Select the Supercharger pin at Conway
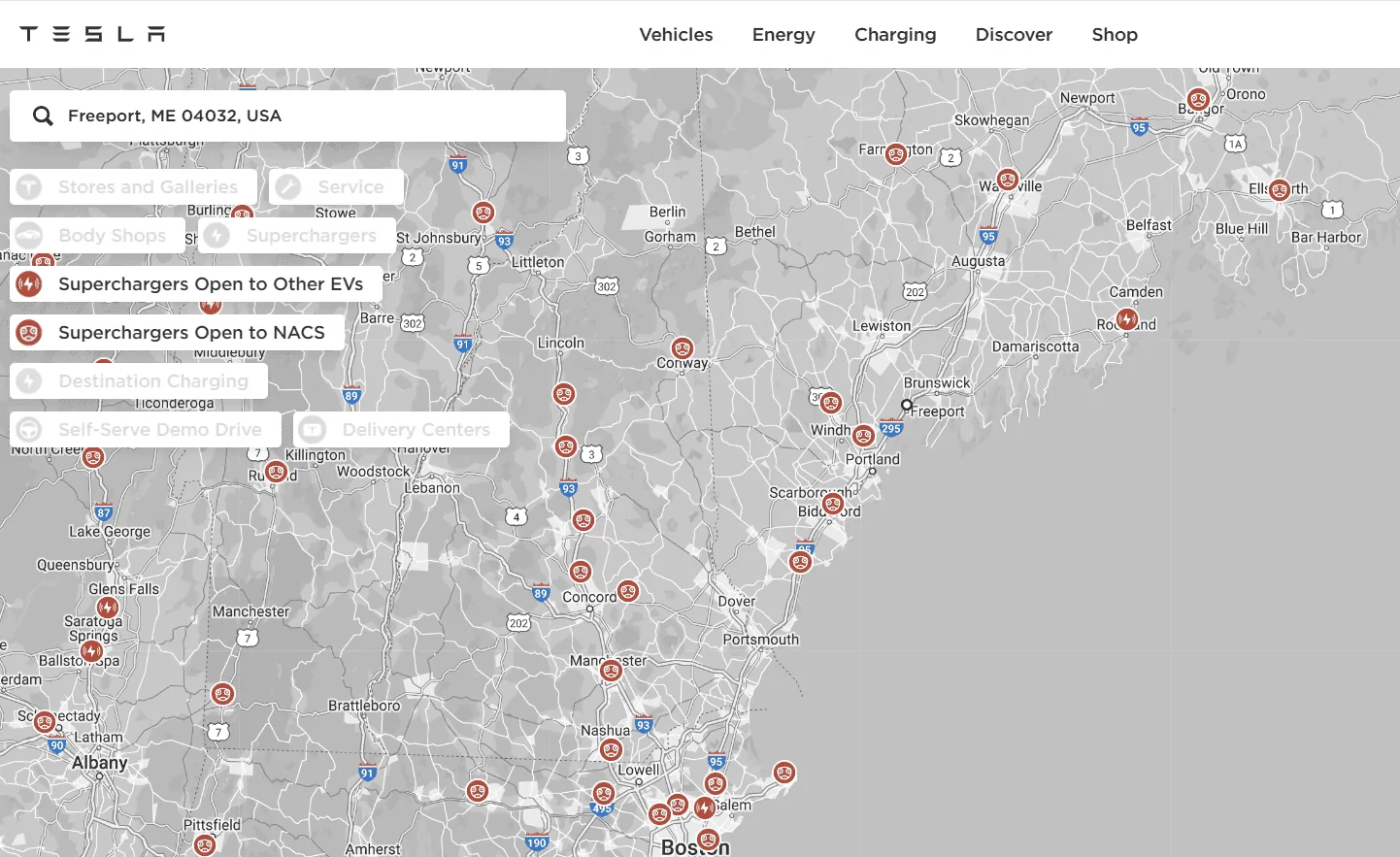The image size is (1400, 857). pyautogui.click(x=683, y=348)
